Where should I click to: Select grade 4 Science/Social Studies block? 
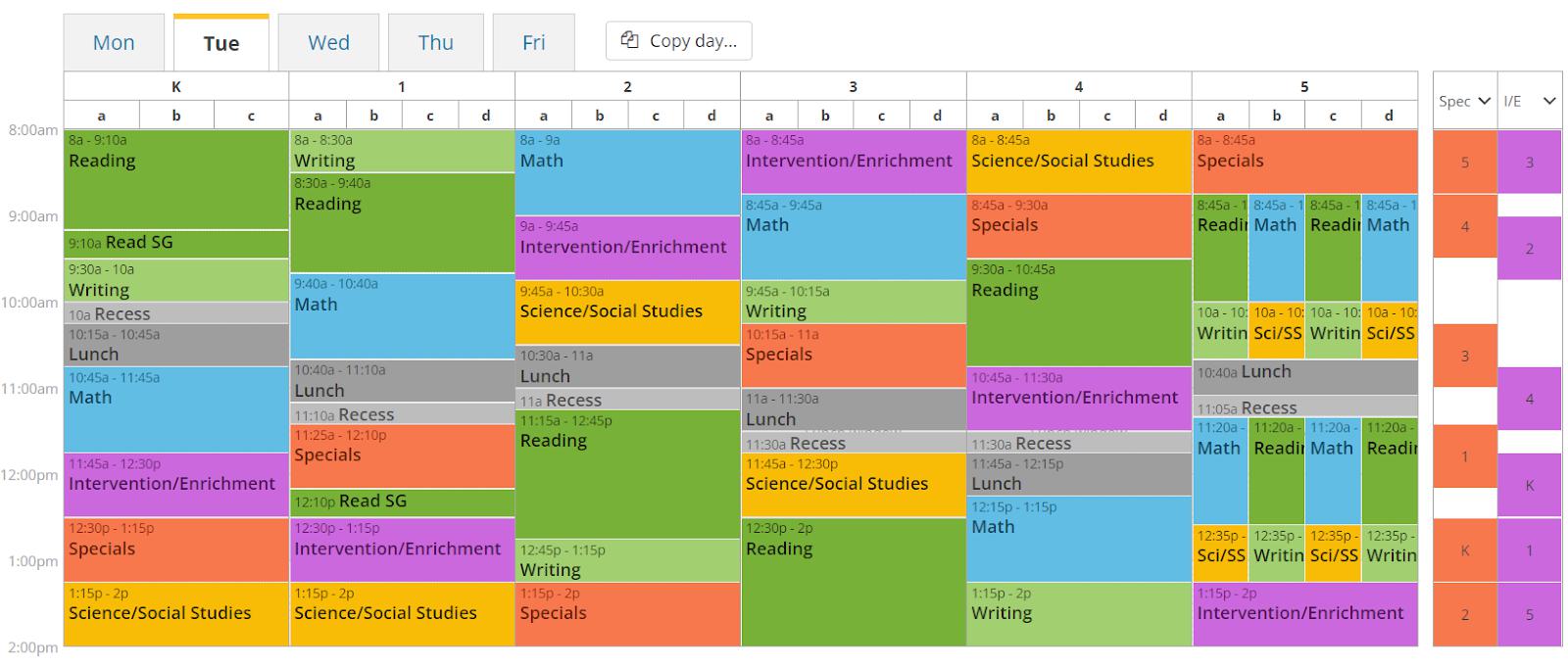click(1079, 161)
